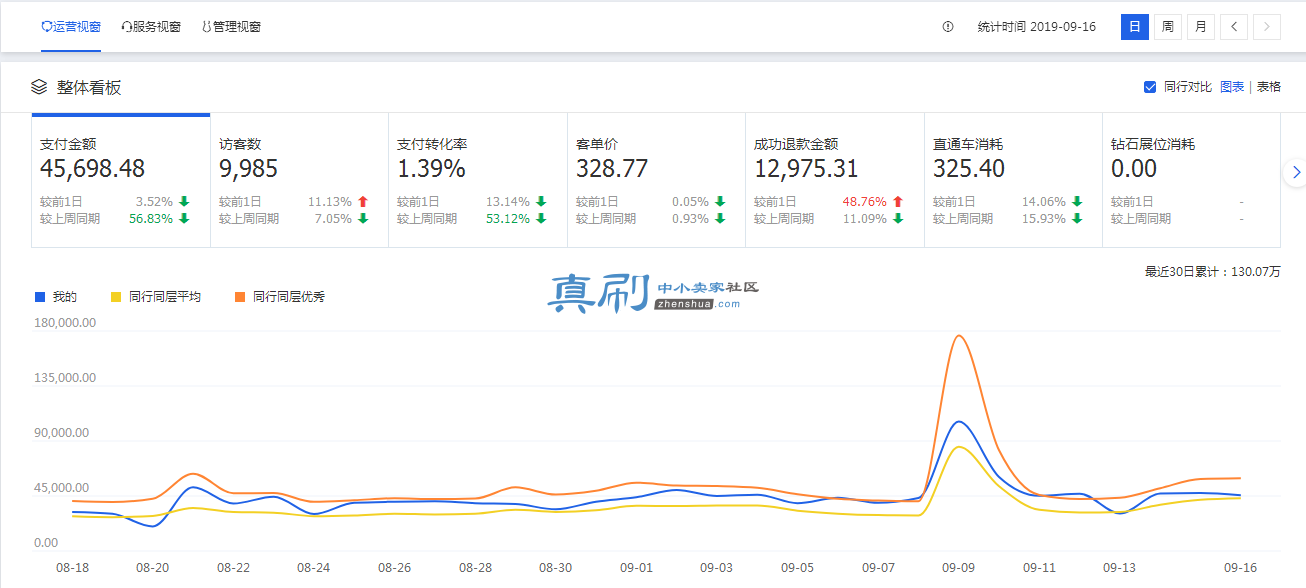Toggle the 我的 legend series
This screenshot has height=588, width=1306.
point(56,297)
